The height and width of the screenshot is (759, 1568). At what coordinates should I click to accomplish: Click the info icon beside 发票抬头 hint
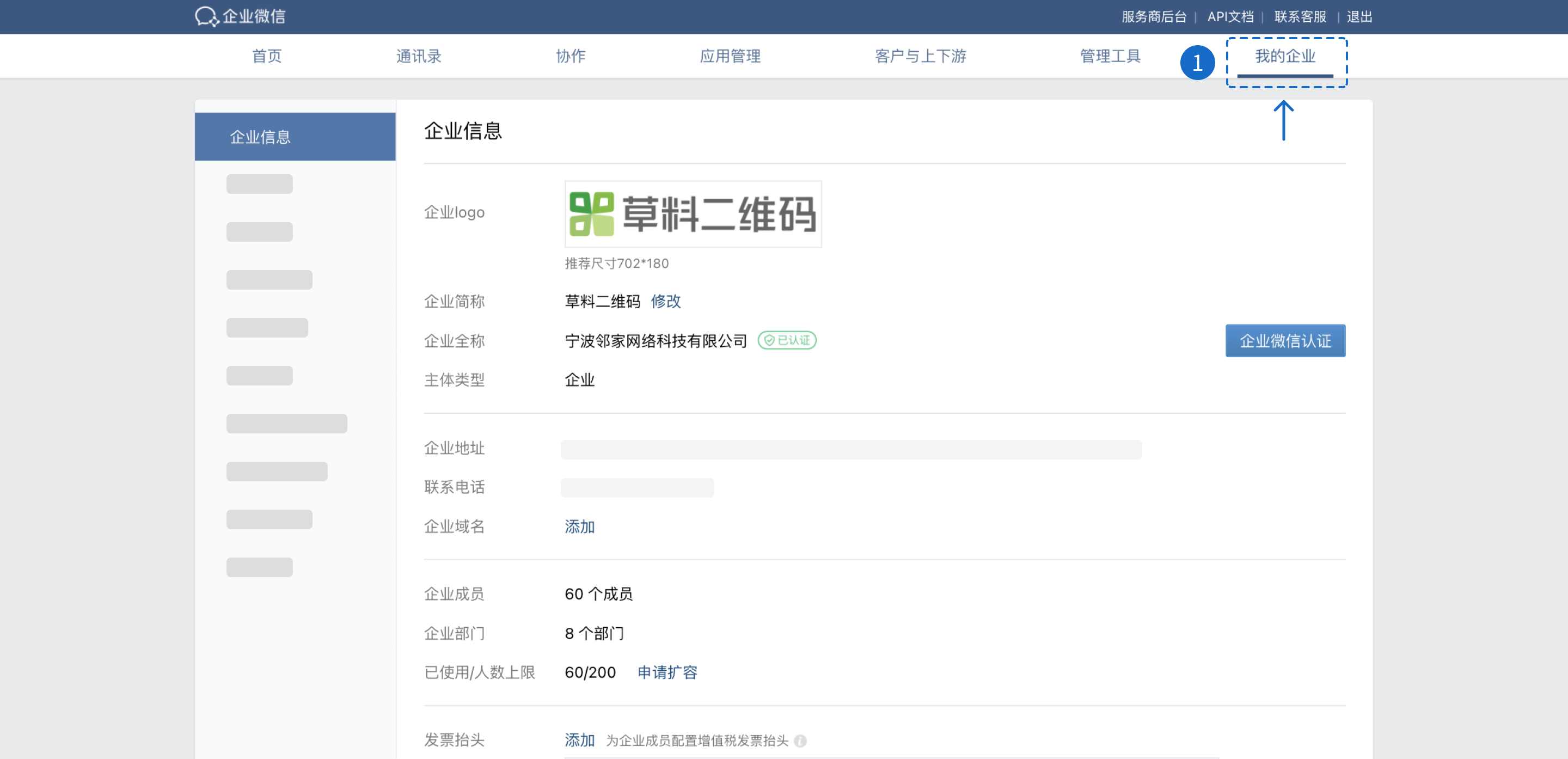pyautogui.click(x=800, y=740)
